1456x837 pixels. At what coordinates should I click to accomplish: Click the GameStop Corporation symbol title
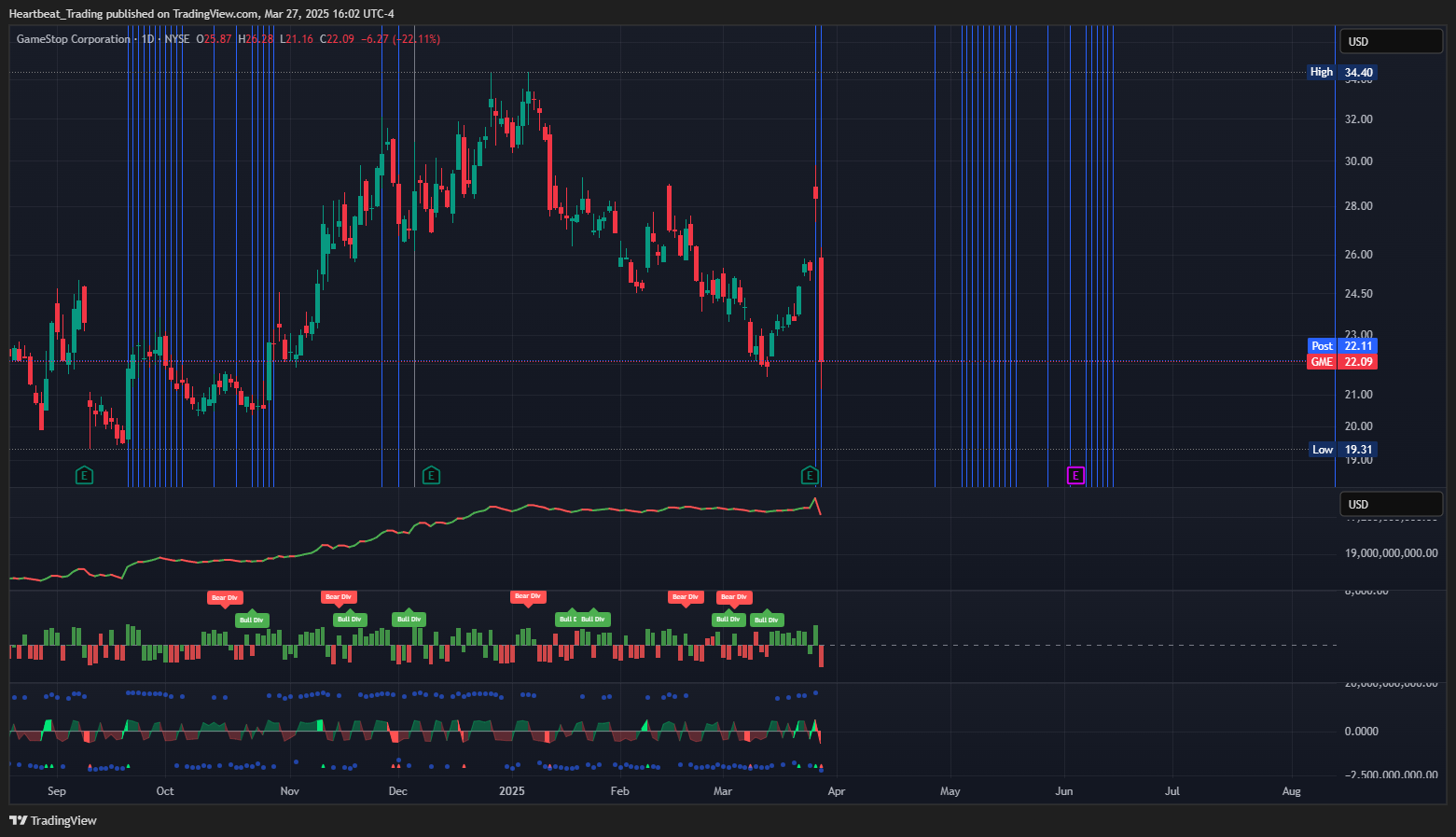pyautogui.click(x=74, y=39)
